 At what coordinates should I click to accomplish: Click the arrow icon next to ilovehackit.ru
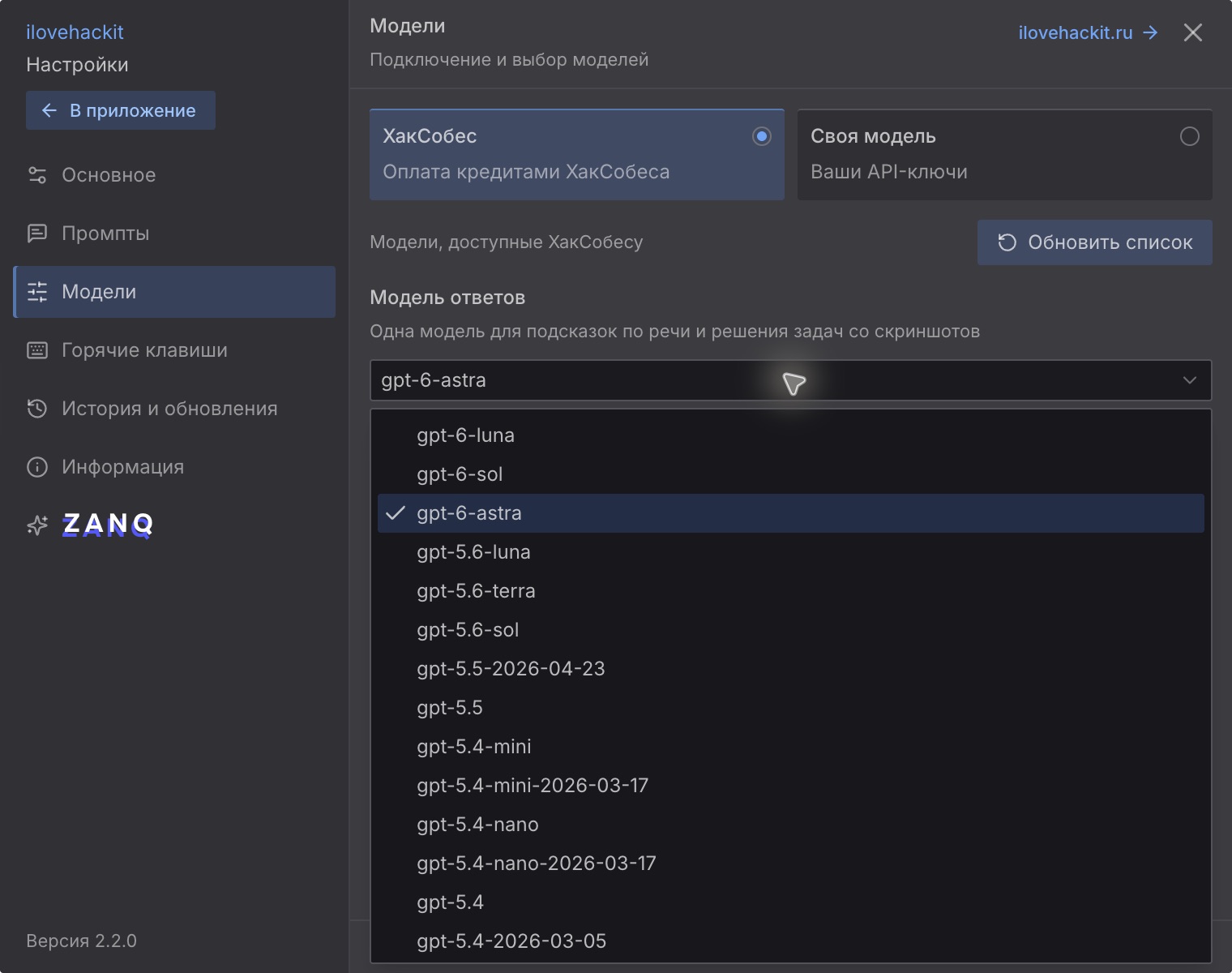[1150, 32]
